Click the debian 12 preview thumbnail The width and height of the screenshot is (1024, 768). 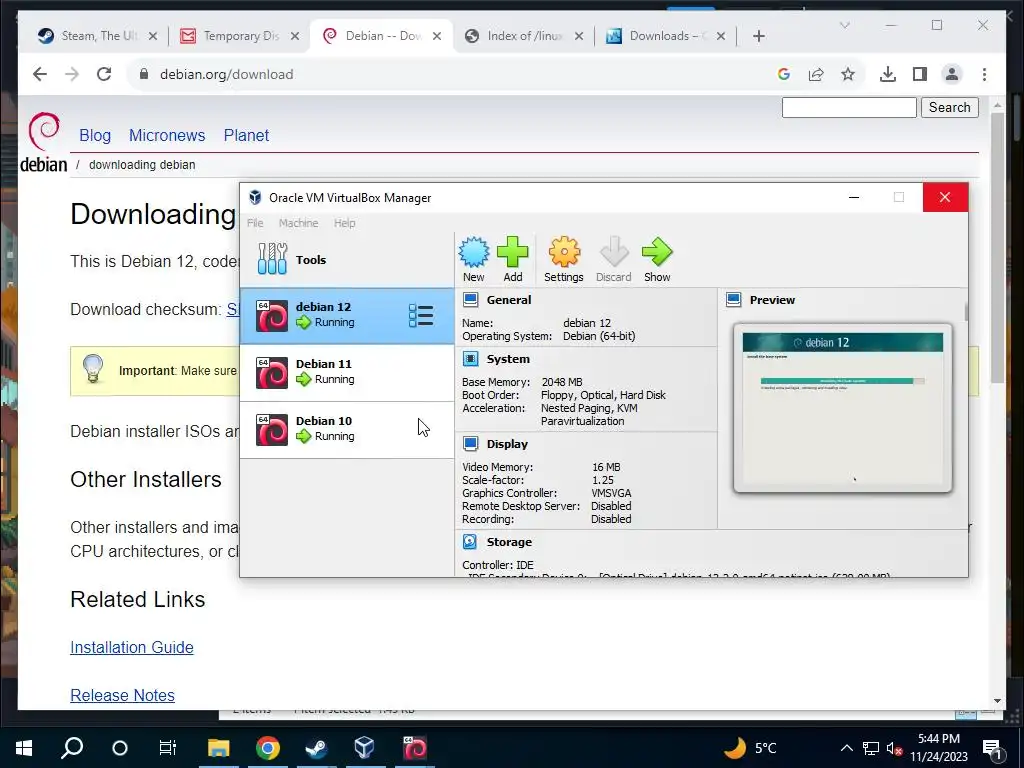(842, 408)
